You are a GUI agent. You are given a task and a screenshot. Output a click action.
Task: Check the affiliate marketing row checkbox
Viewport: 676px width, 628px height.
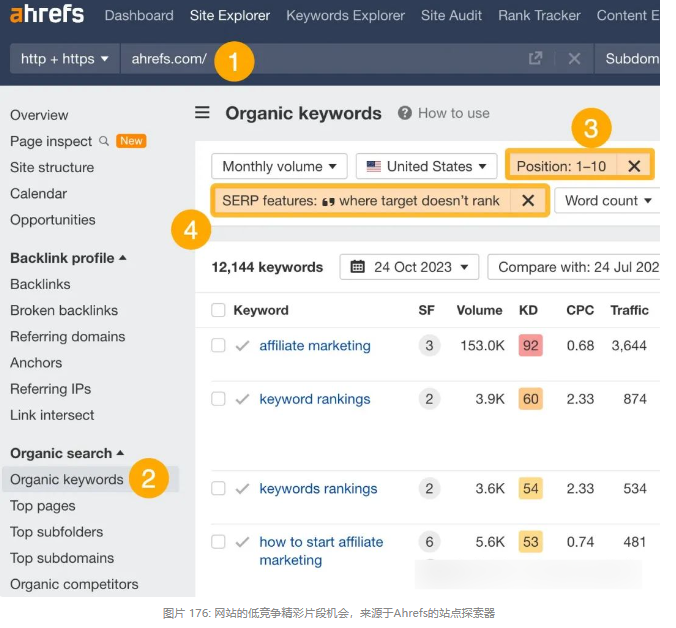tap(218, 345)
